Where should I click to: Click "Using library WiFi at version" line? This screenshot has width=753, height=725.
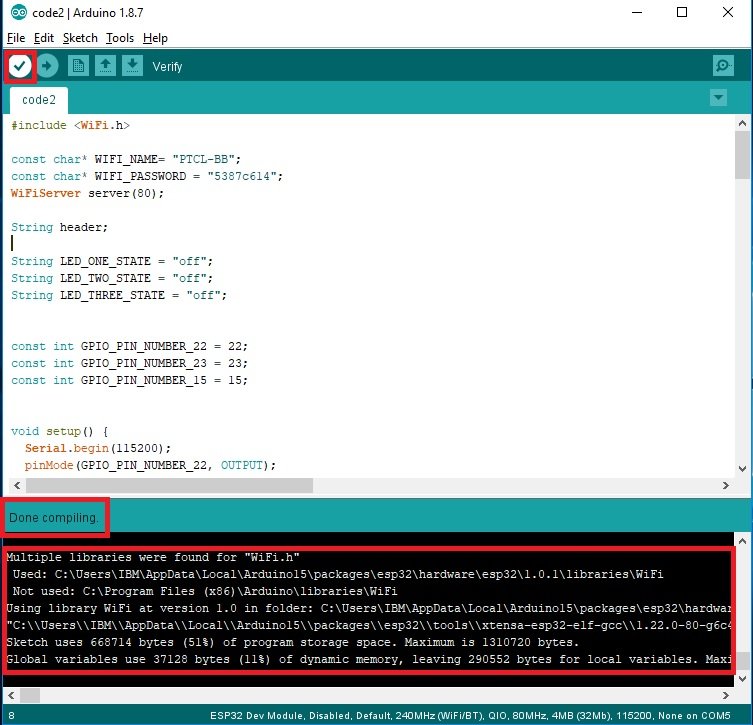[368, 608]
